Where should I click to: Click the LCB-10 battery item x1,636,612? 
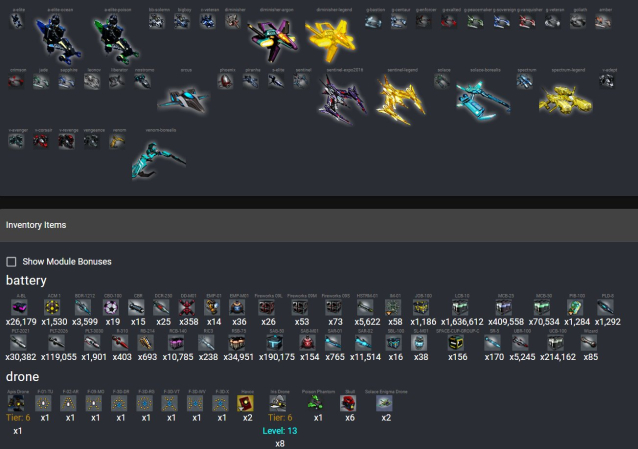point(460,308)
